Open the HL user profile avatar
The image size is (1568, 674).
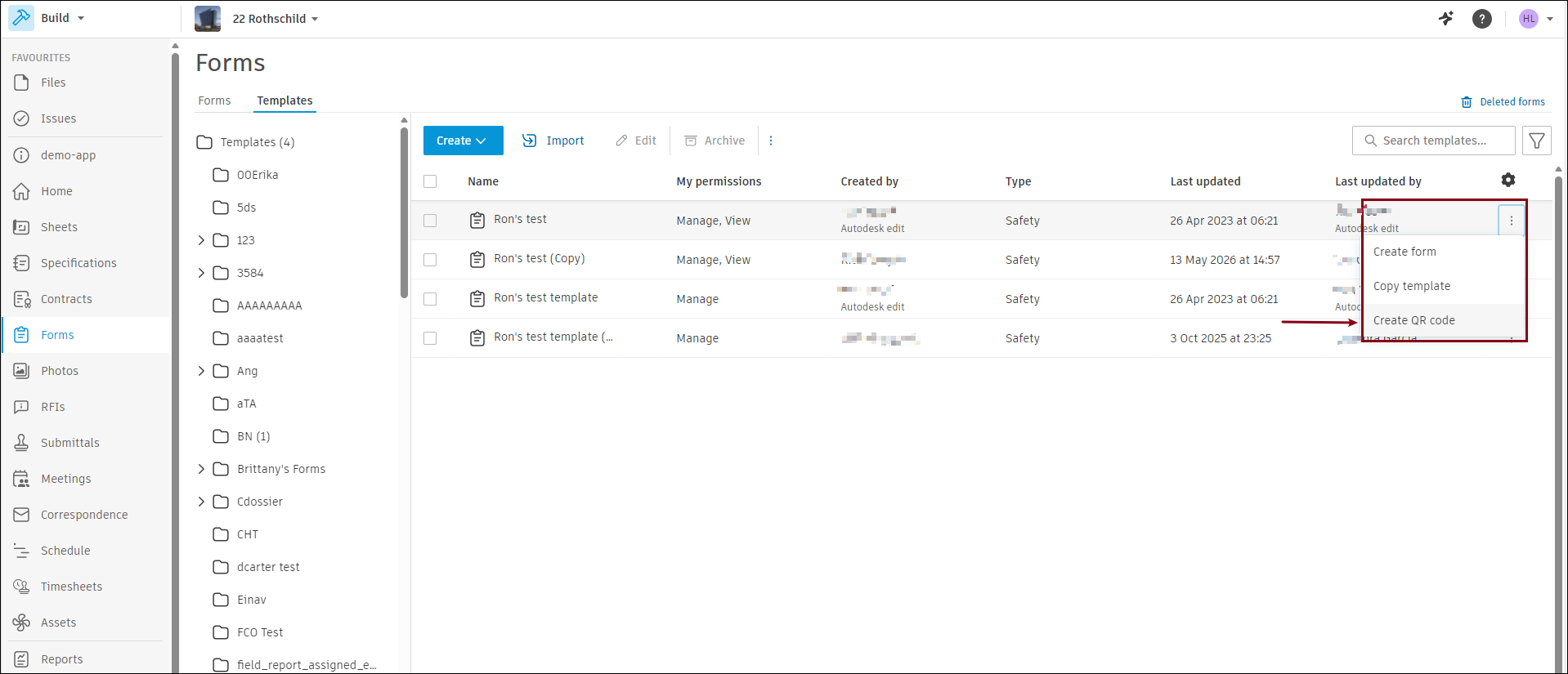coord(1529,19)
